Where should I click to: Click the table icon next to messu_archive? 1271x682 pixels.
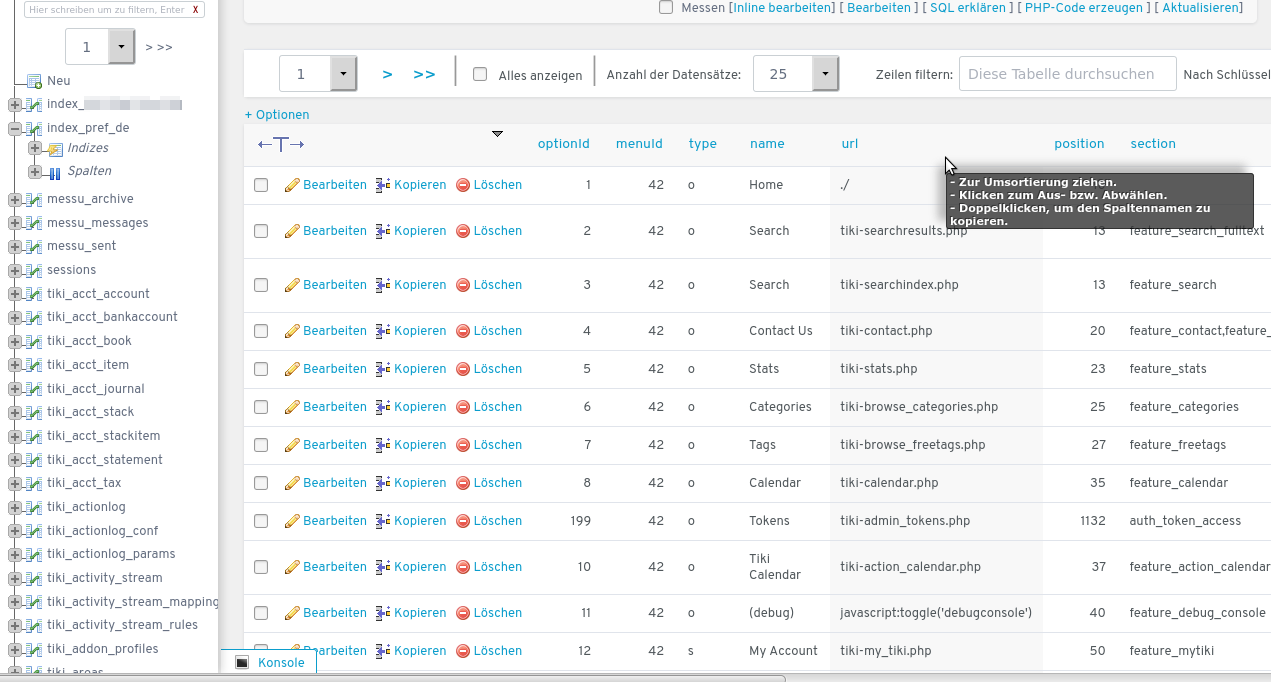coord(34,199)
